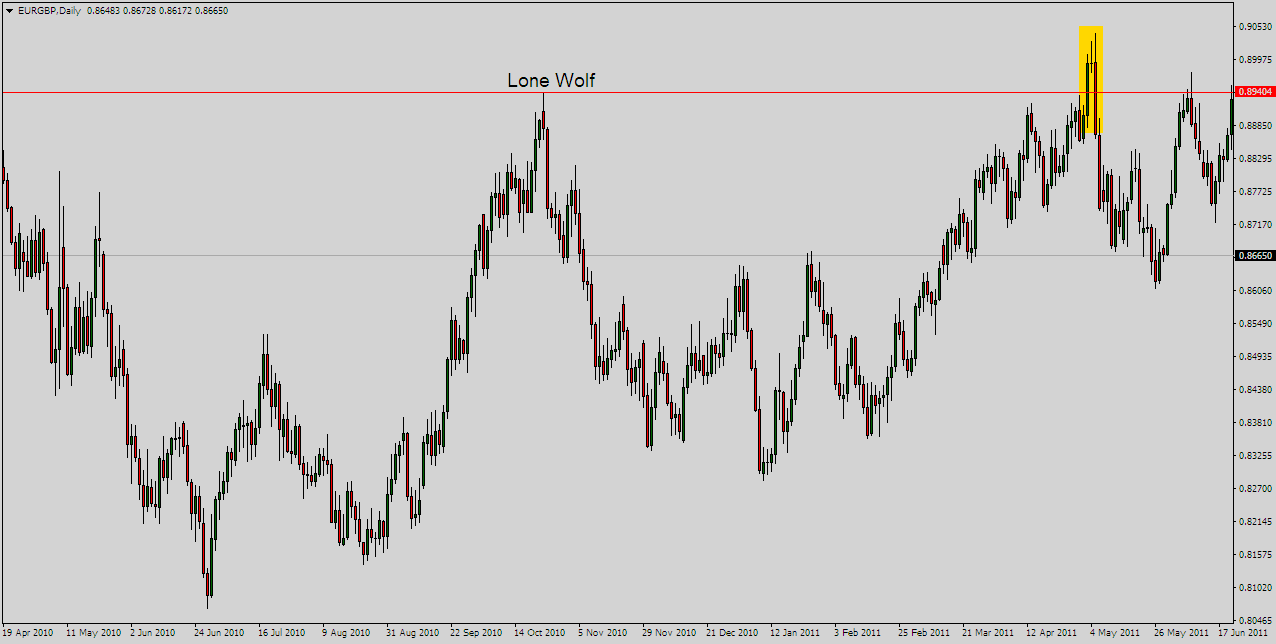
Task: Click the 0.82145 price axis label
Action: [x=1257, y=521]
